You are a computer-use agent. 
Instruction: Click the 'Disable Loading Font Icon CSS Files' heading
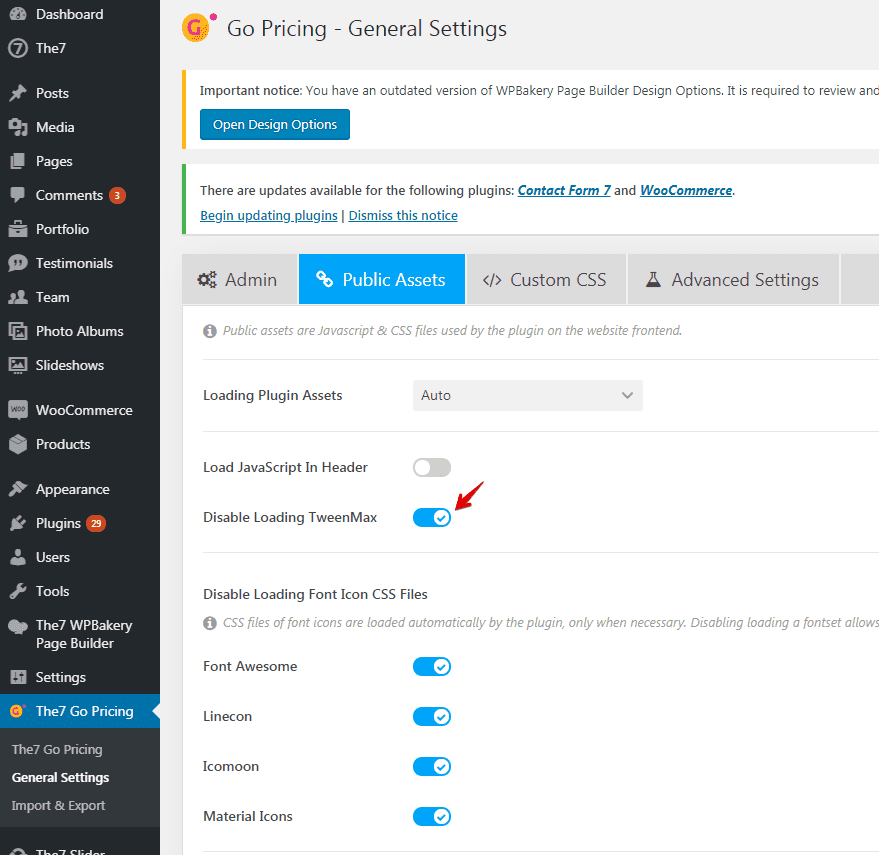(315, 594)
